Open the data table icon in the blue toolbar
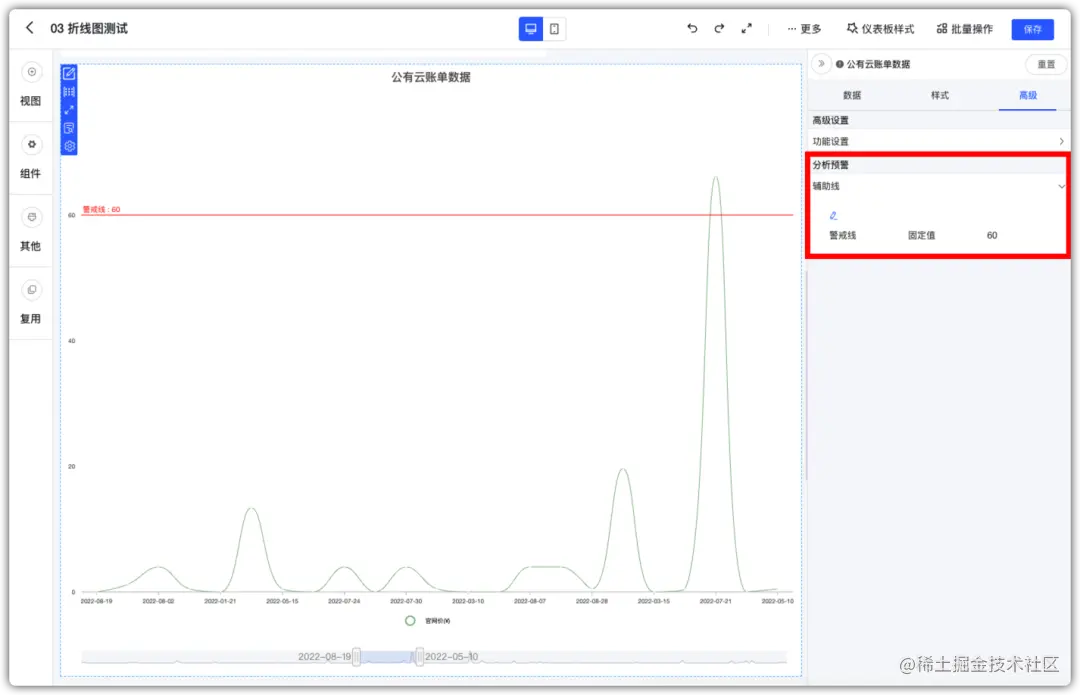Image resolution: width=1080 pixels, height=695 pixels. click(69, 91)
